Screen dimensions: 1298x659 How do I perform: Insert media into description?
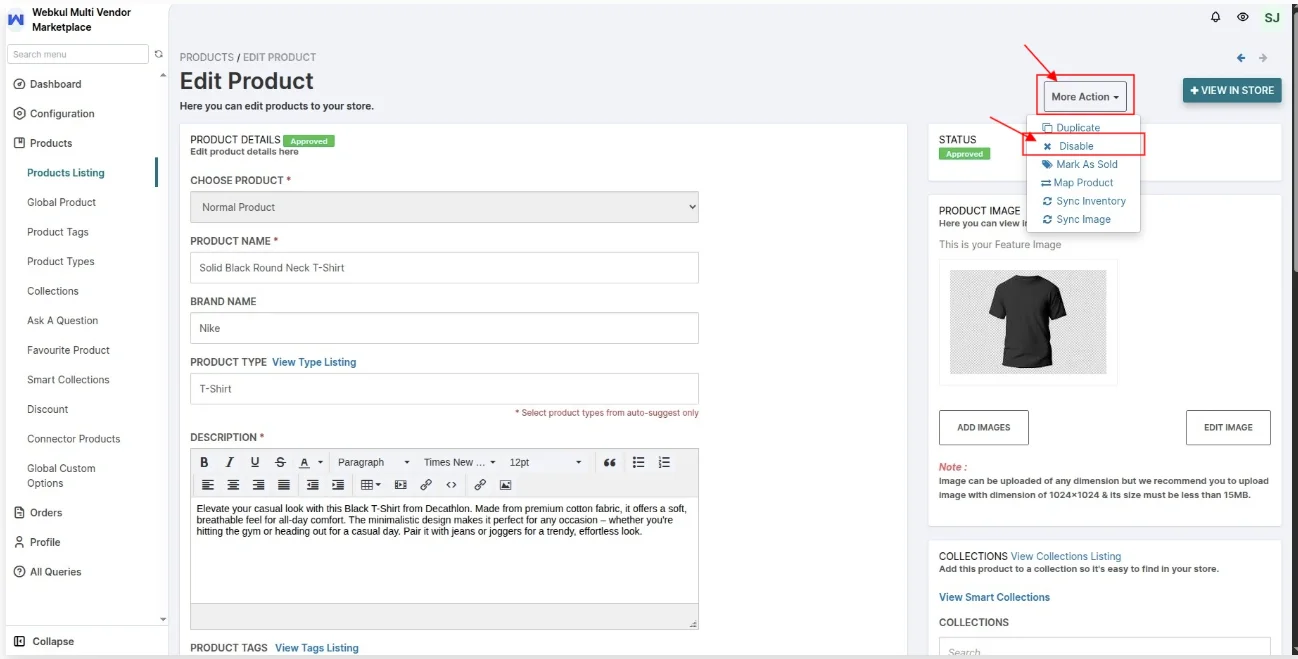(401, 485)
